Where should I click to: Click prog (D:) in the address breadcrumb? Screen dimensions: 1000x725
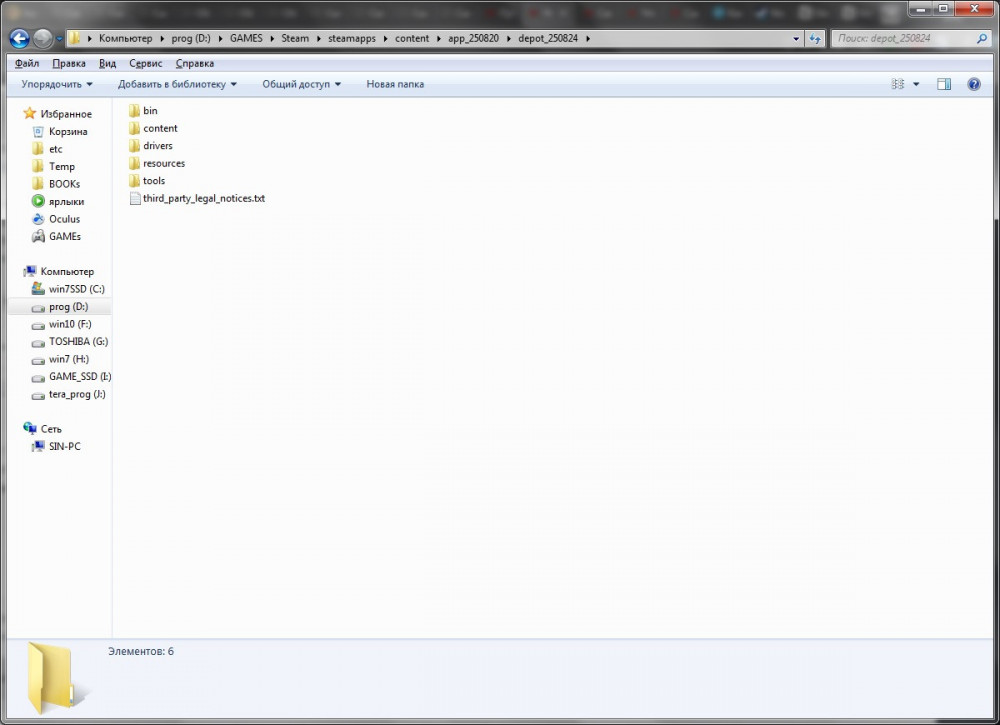(x=191, y=38)
